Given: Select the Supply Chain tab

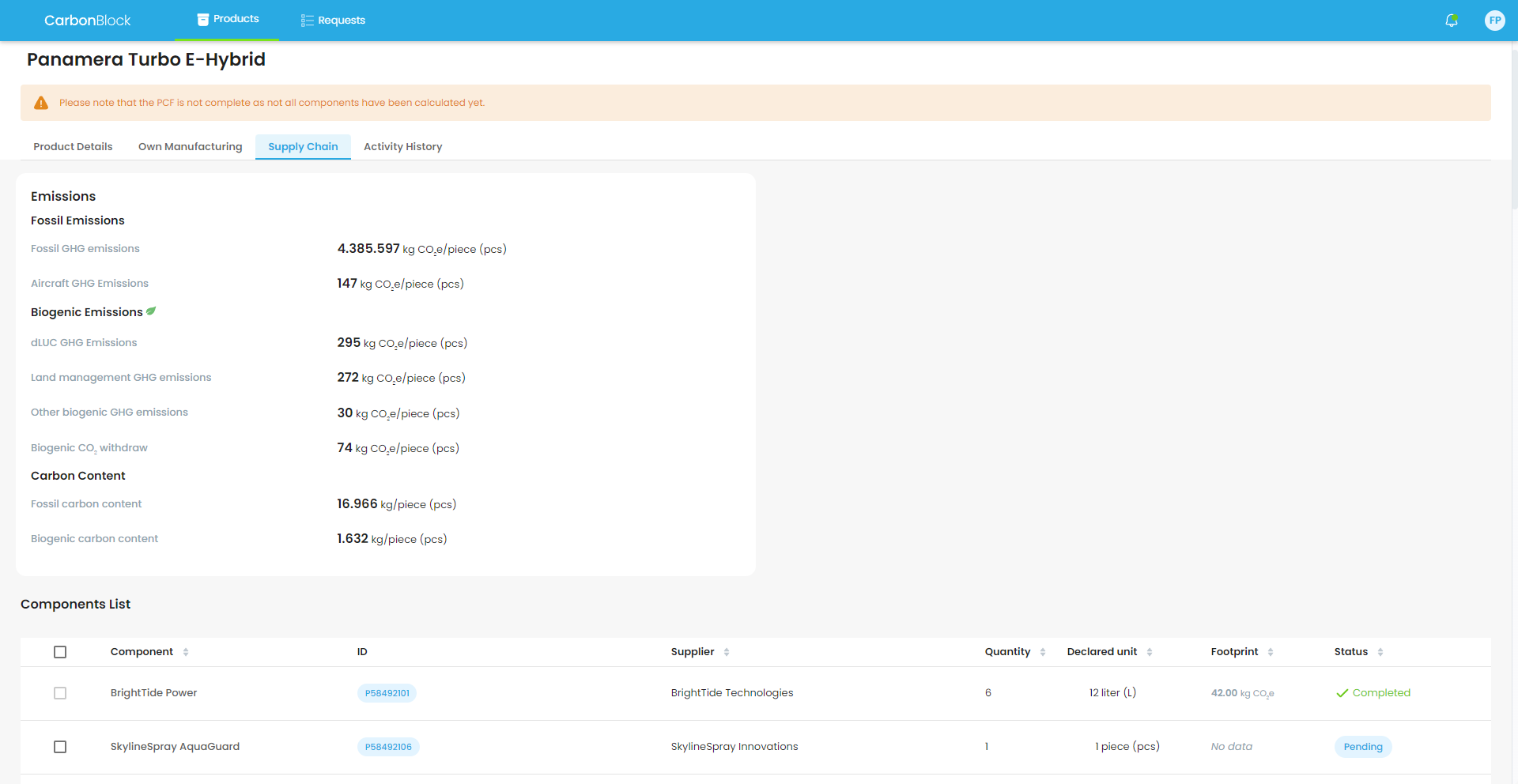Looking at the screenshot, I should pyautogui.click(x=303, y=147).
